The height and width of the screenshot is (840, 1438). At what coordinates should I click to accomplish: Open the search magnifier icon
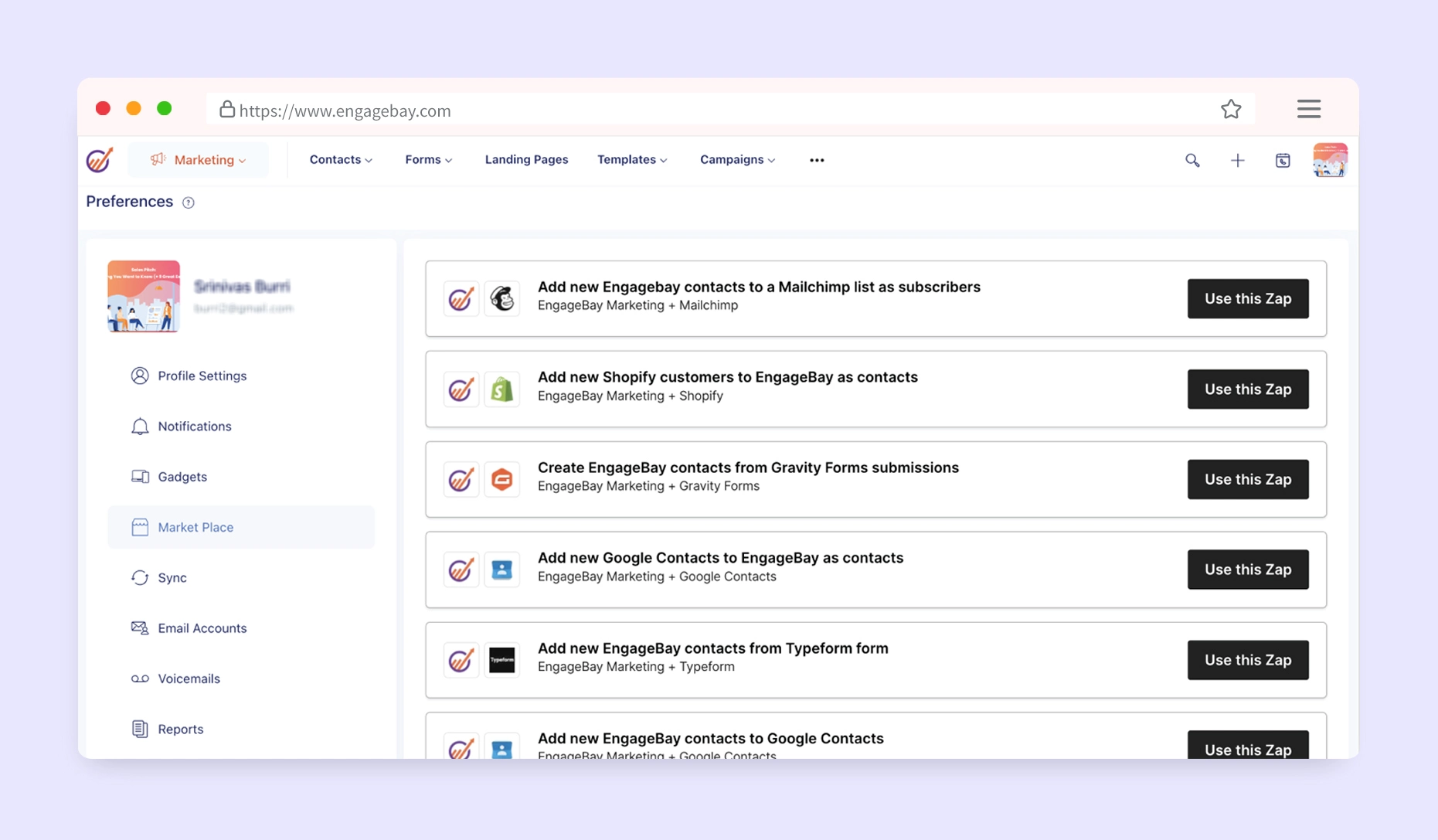[x=1192, y=160]
